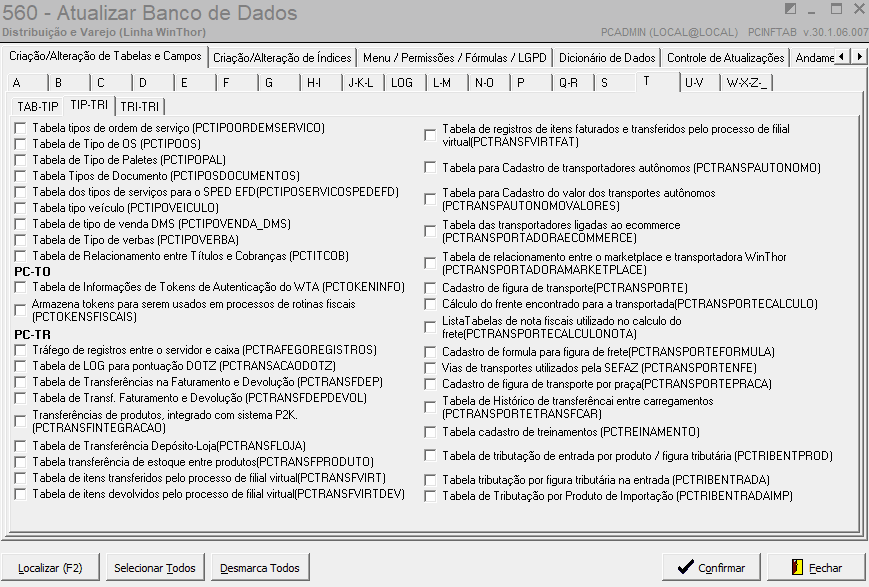Open the LOG tab
This screenshot has width=869, height=587.
(405, 83)
